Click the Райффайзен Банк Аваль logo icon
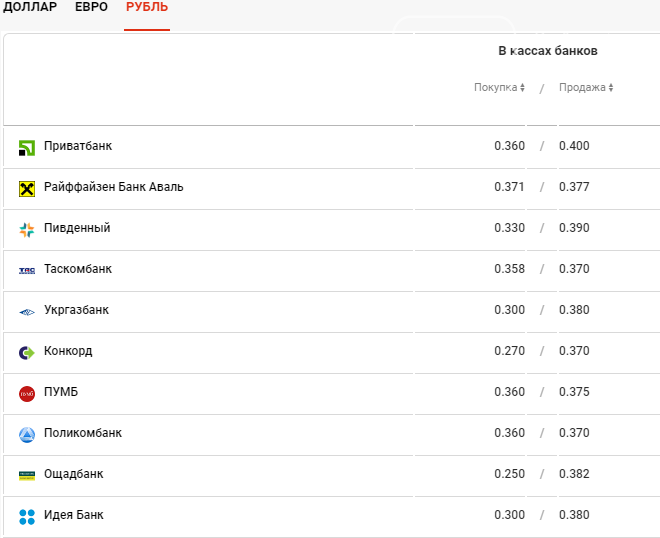660x538 pixels. 27,188
